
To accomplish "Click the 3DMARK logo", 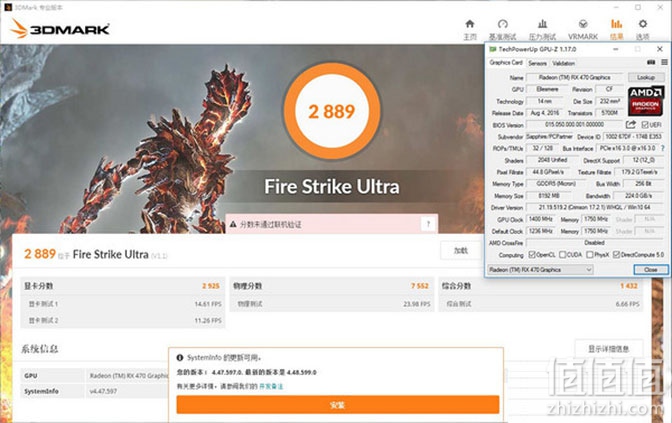I will click(x=60, y=29).
